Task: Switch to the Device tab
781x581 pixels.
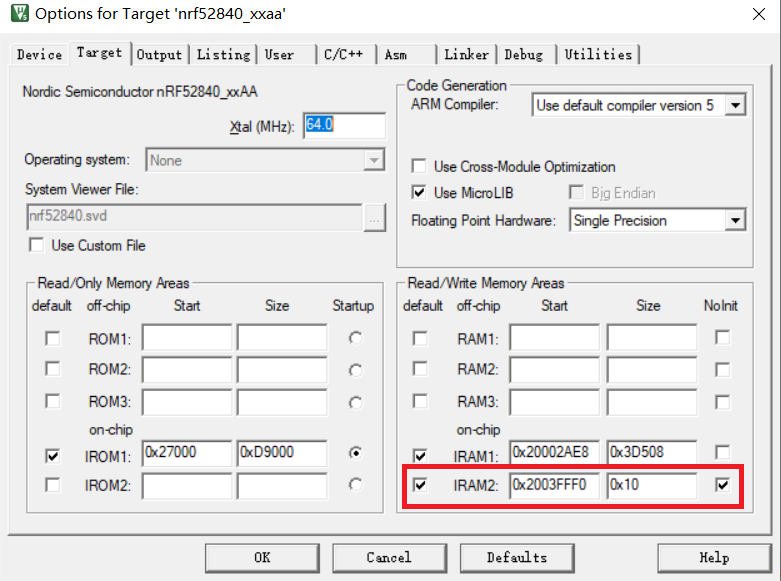Action: point(39,54)
